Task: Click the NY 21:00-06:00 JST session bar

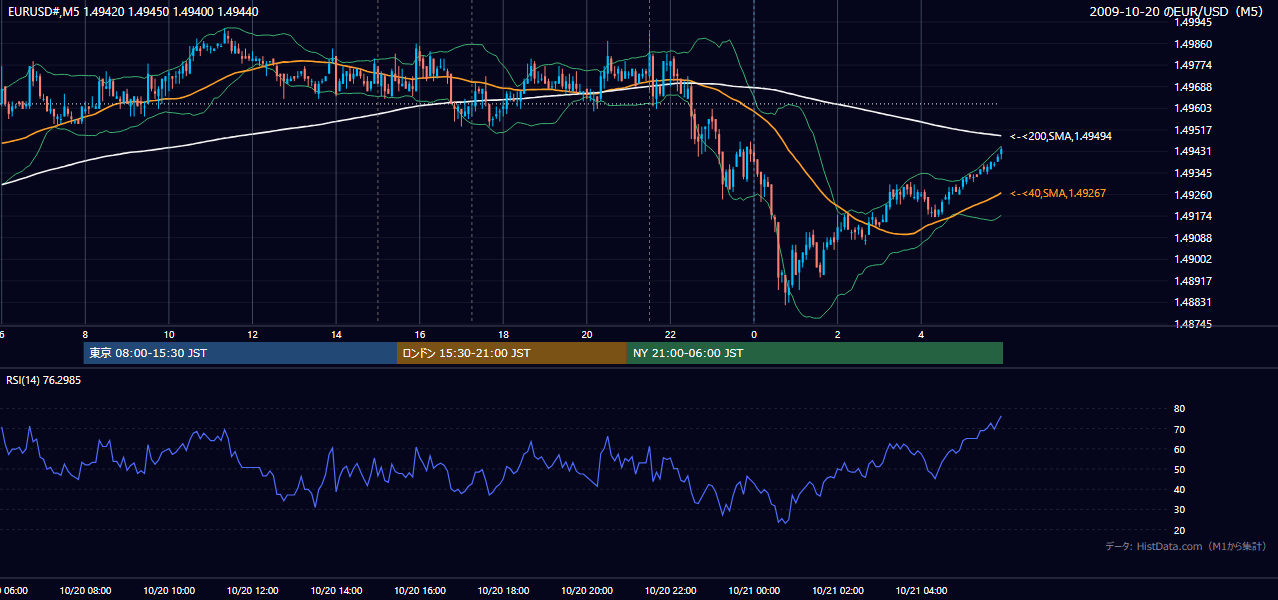Action: (x=815, y=353)
